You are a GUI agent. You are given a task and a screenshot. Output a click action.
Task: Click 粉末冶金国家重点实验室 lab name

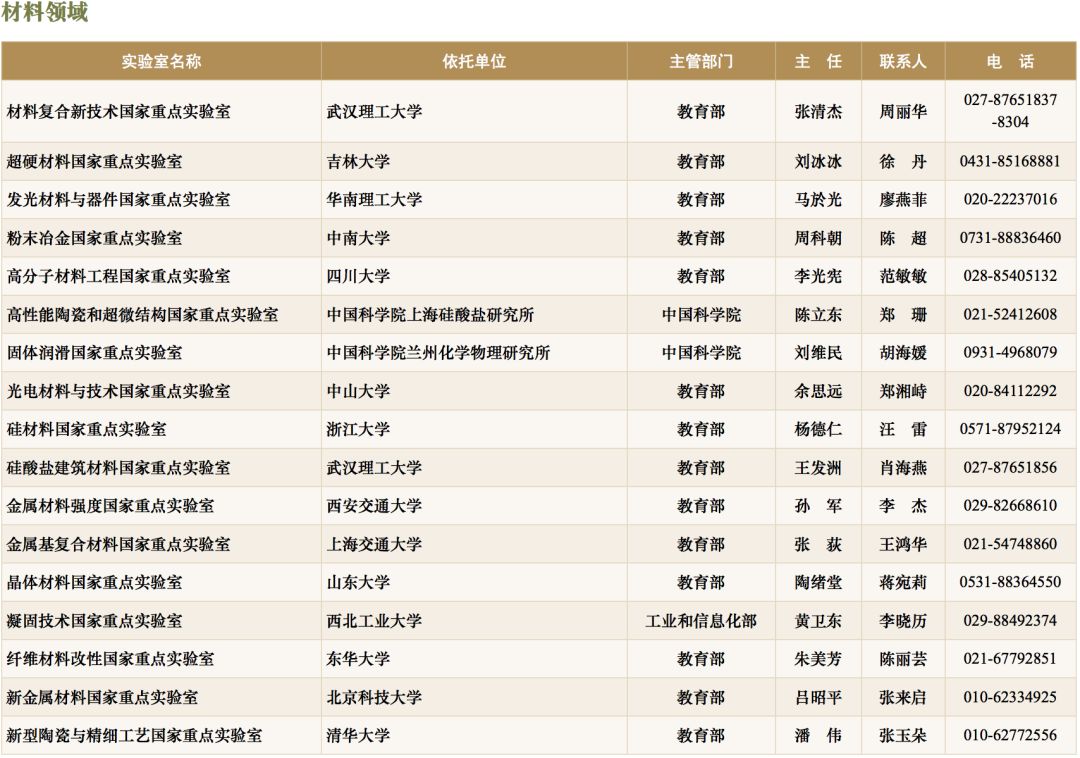pyautogui.click(x=95, y=238)
